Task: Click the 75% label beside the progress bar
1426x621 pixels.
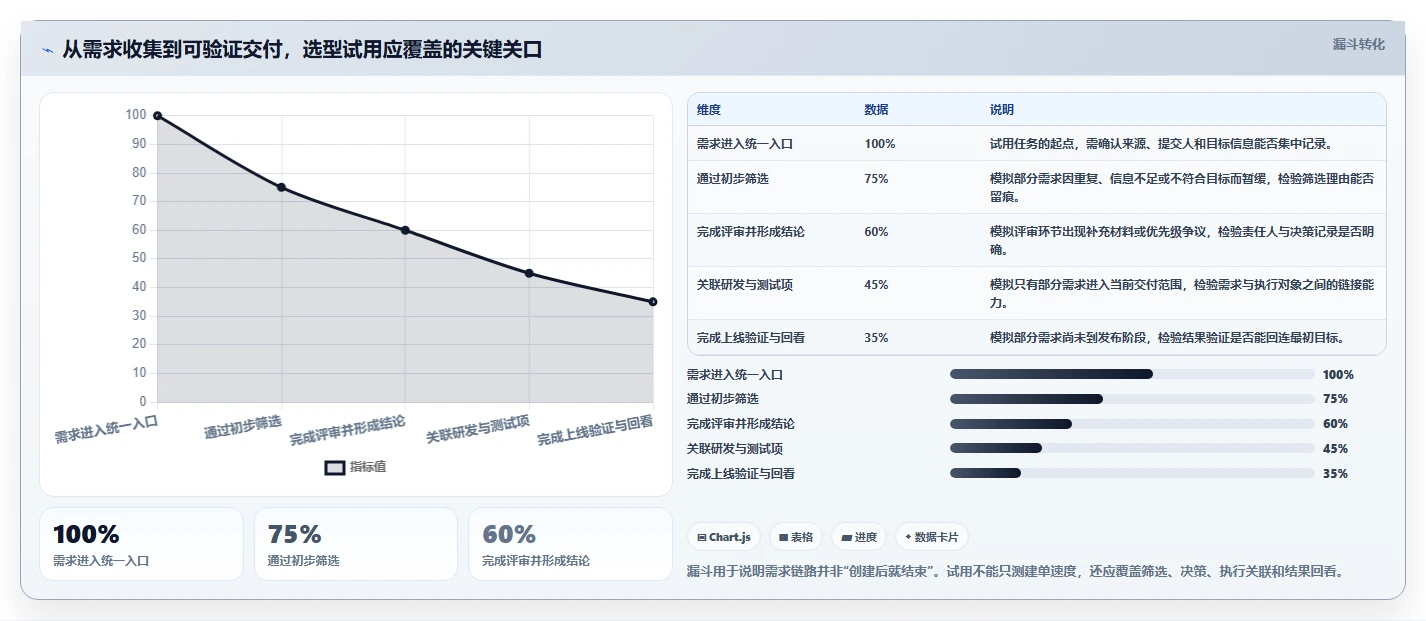Action: (1335, 399)
